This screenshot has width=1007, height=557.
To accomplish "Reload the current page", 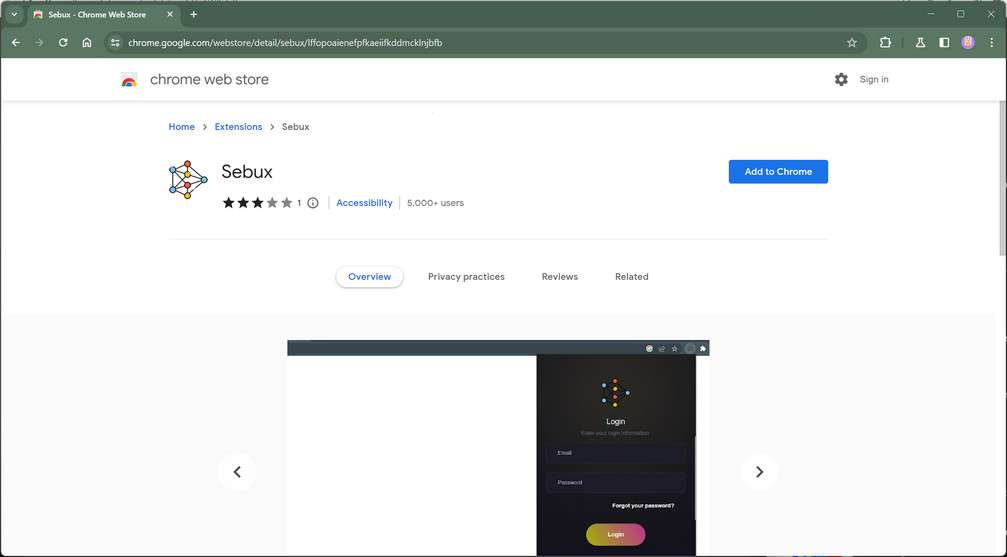I will [x=63, y=42].
